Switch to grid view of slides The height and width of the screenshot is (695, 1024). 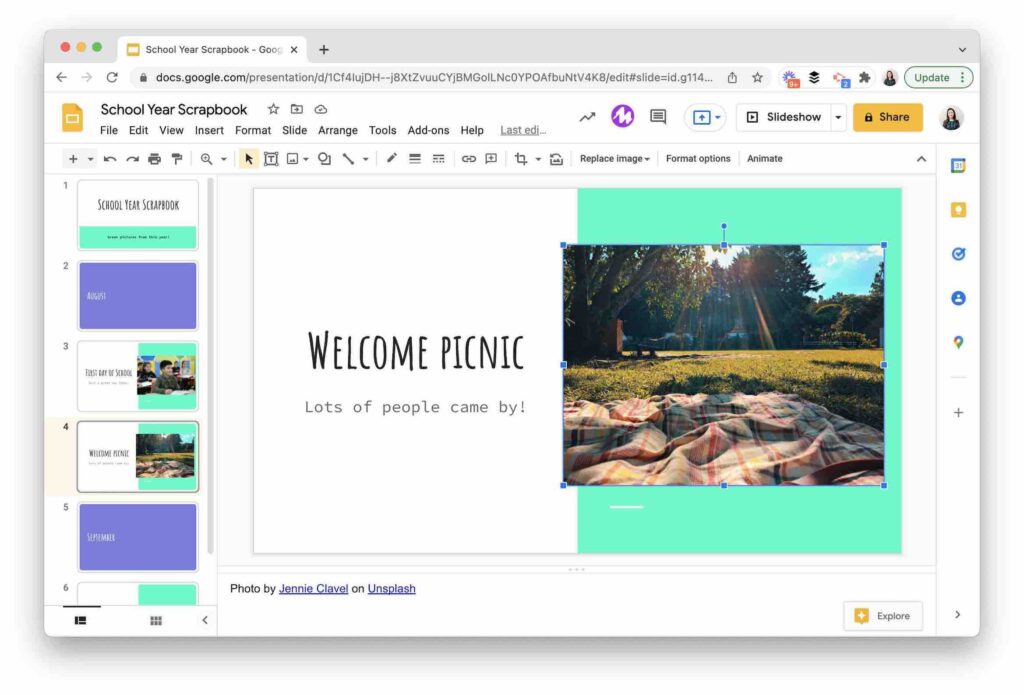click(x=156, y=621)
